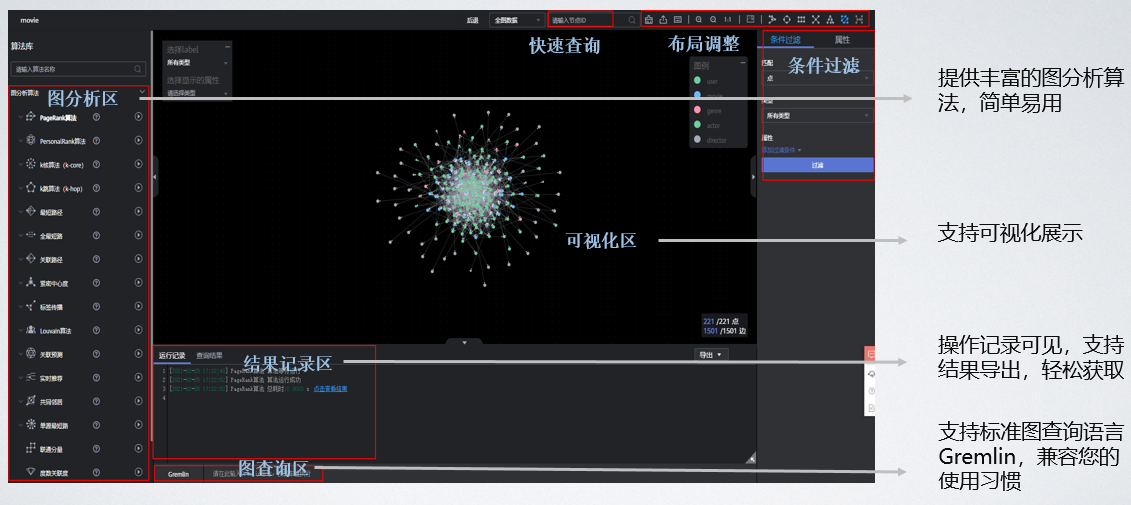This screenshot has width=1131, height=505.
Task: Run the PageRank算法 algorithm
Action: [138, 117]
